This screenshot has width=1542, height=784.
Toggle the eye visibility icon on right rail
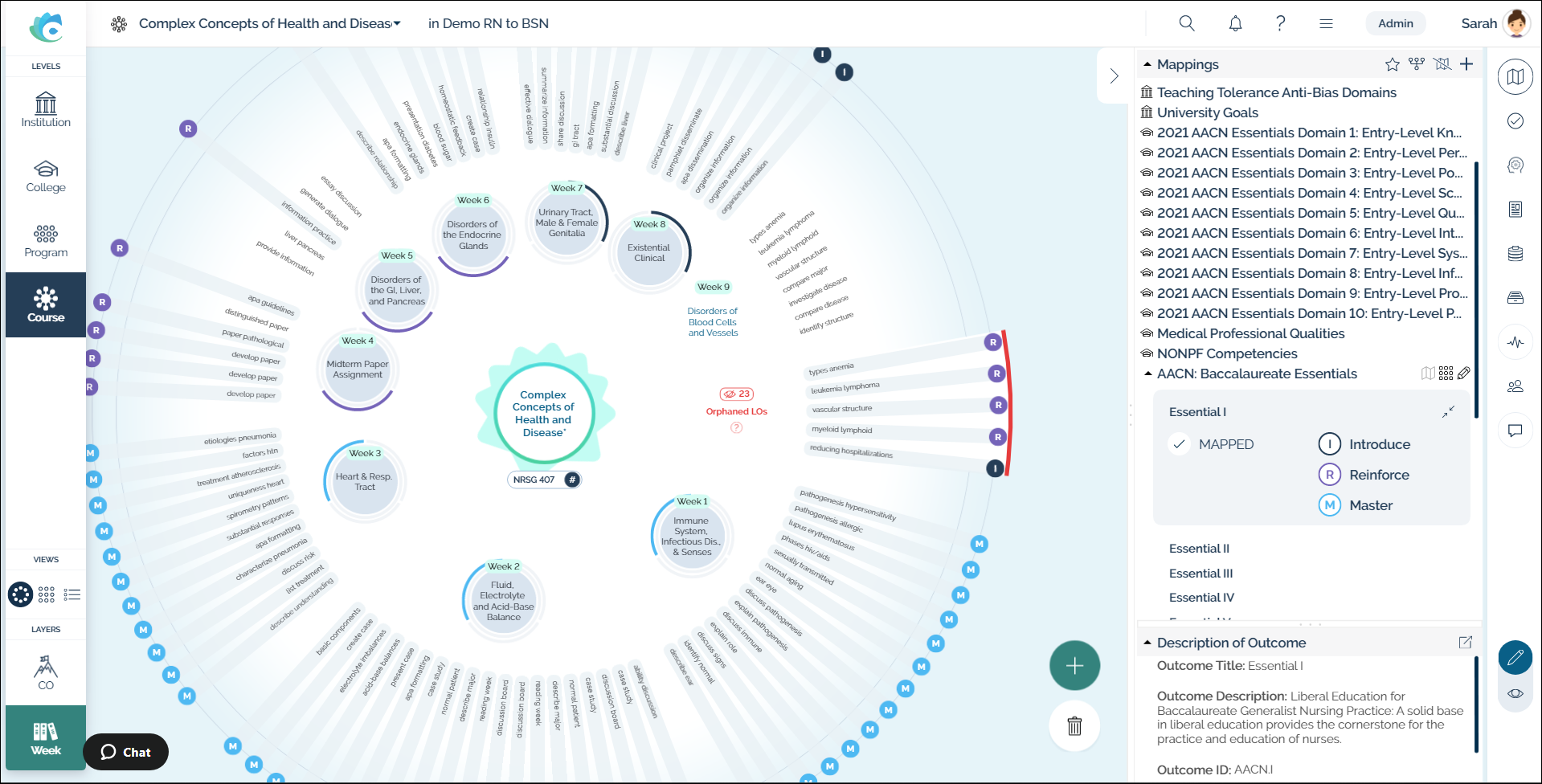tap(1515, 693)
